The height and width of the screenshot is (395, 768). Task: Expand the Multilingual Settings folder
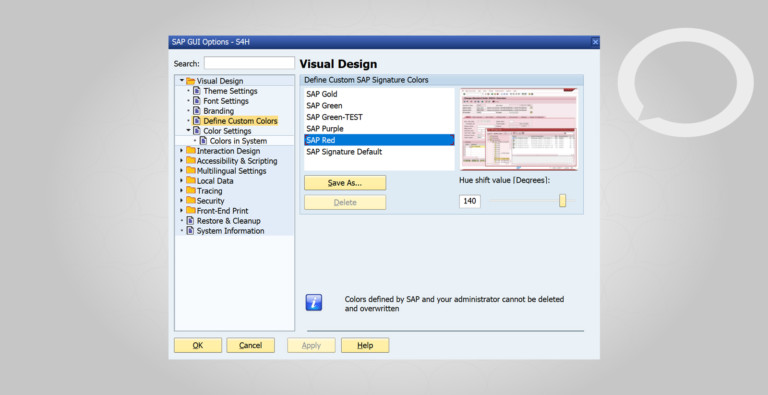coord(182,171)
